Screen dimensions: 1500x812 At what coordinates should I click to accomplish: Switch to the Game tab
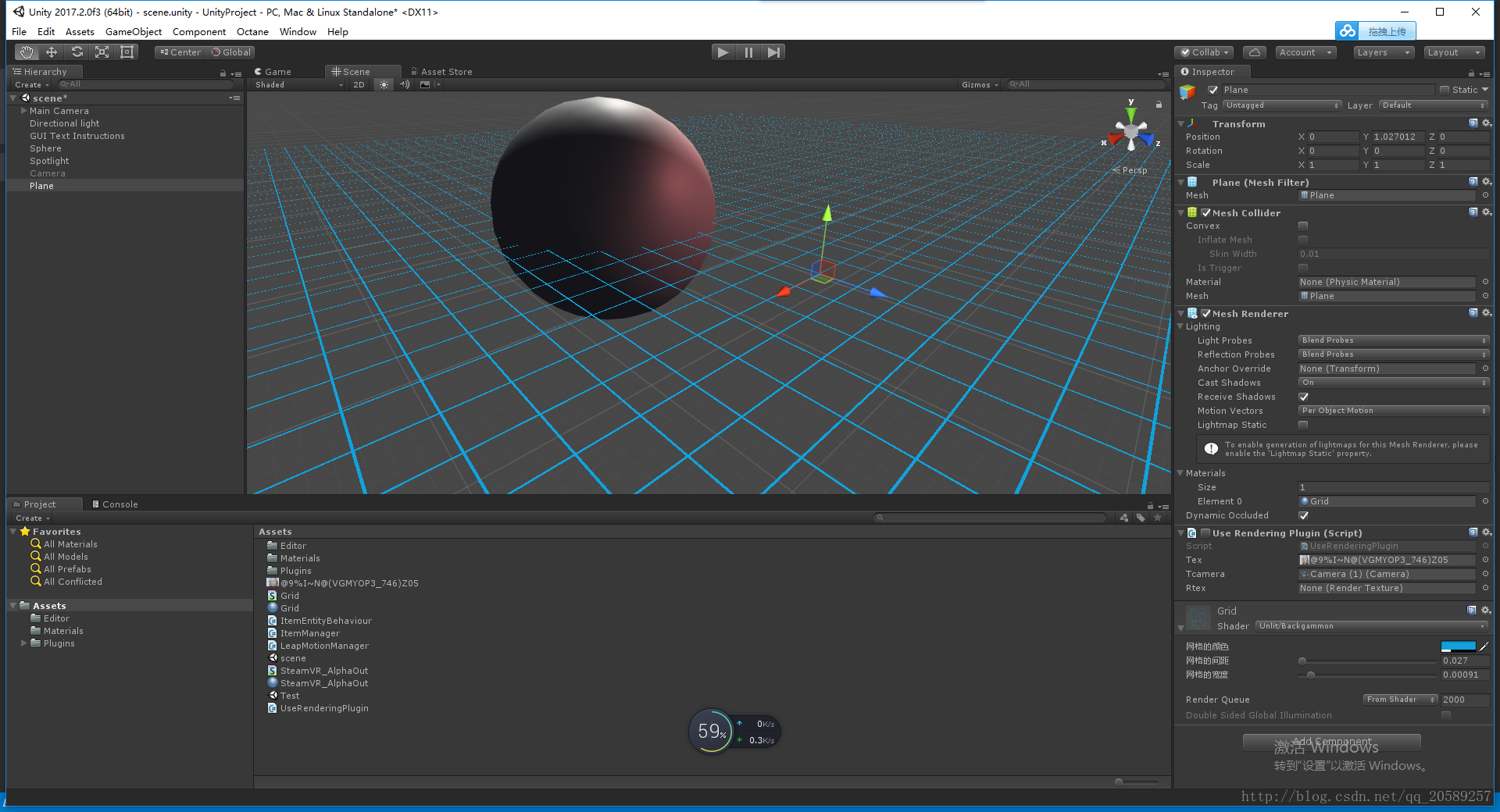(273, 72)
